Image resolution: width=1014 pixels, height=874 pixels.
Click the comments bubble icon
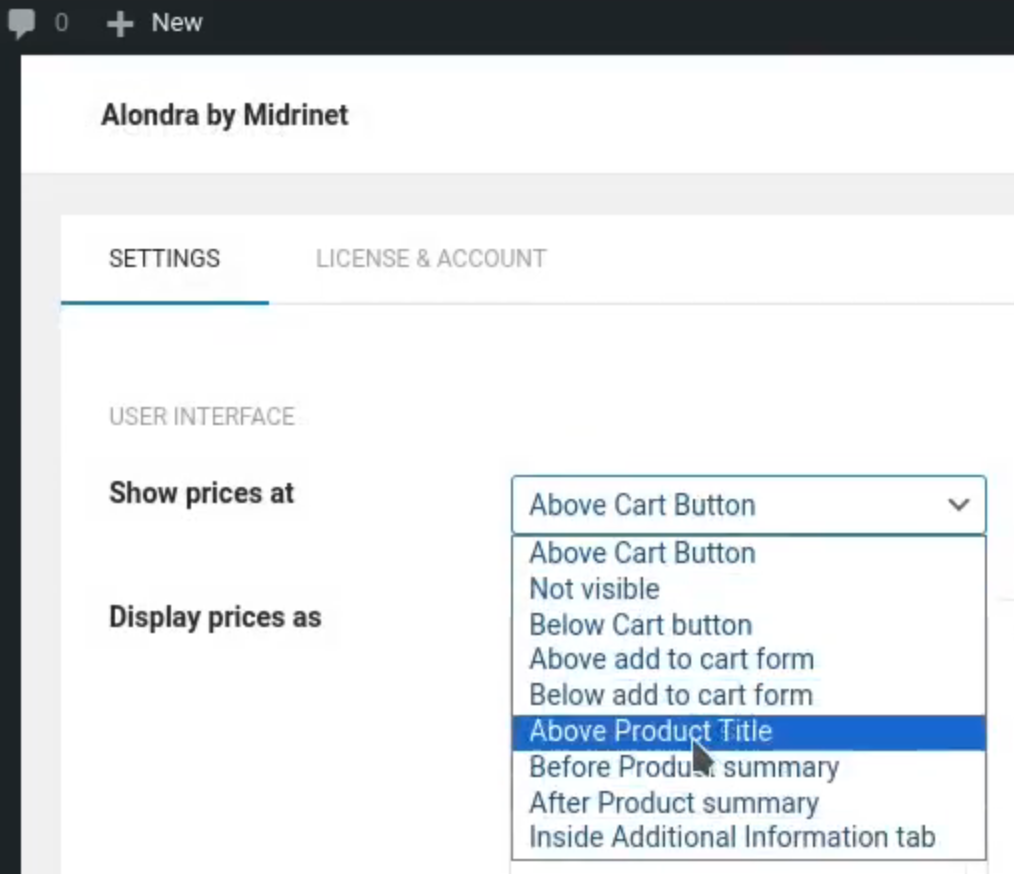tap(21, 23)
